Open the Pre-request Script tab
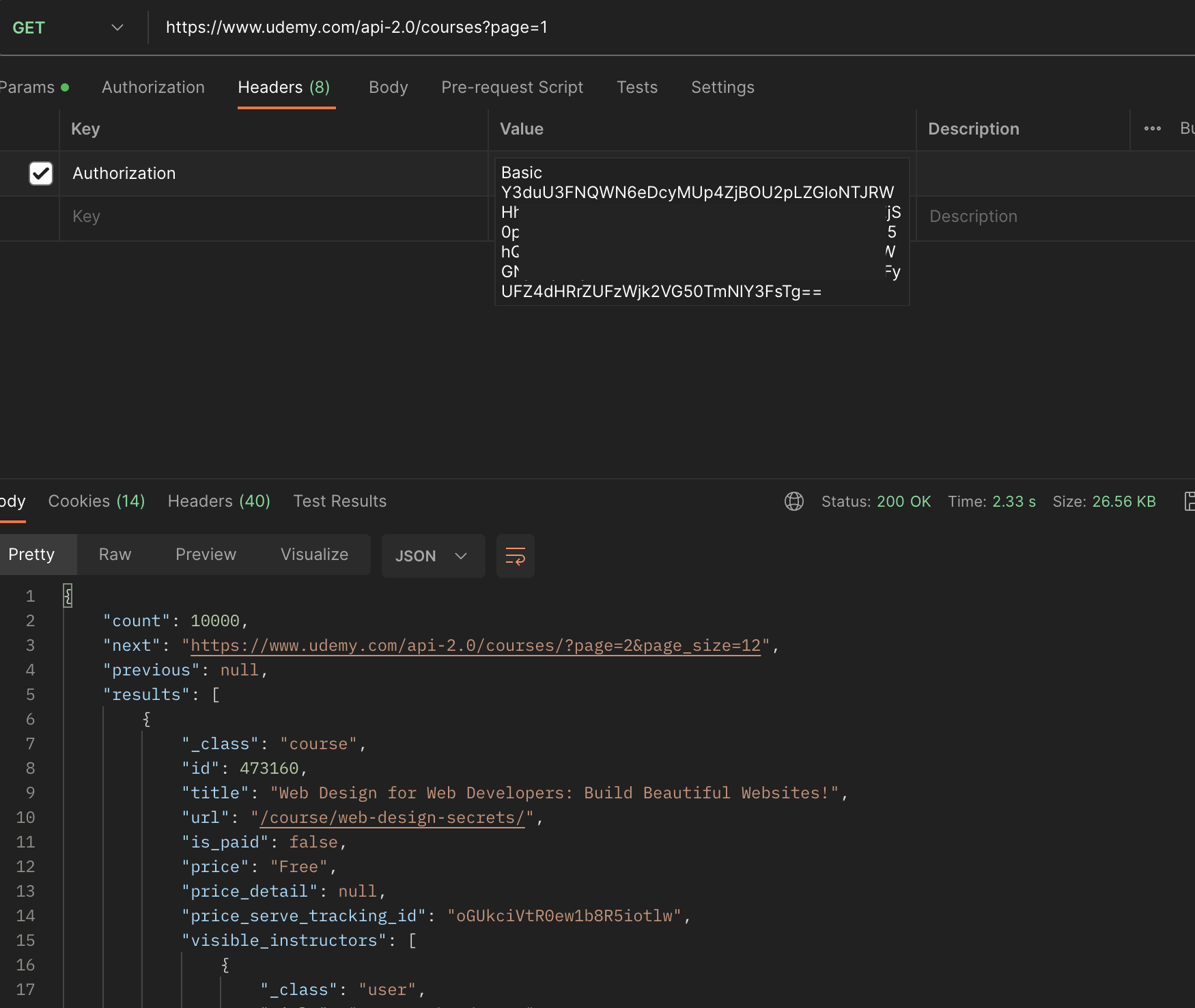The width and height of the screenshot is (1195, 1008). point(512,87)
